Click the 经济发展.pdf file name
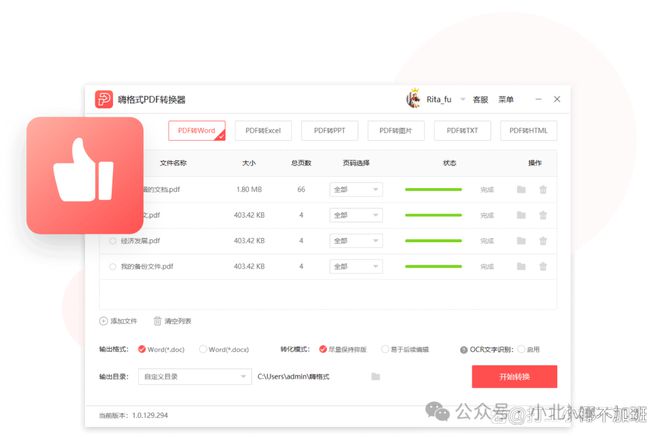Screen dimensions: 660x438 coord(140,241)
